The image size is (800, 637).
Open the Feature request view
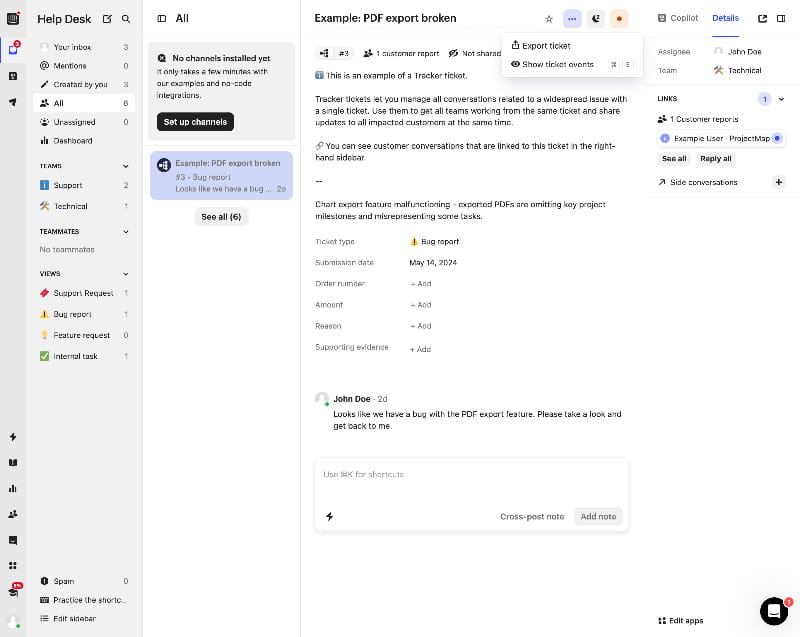84,335
